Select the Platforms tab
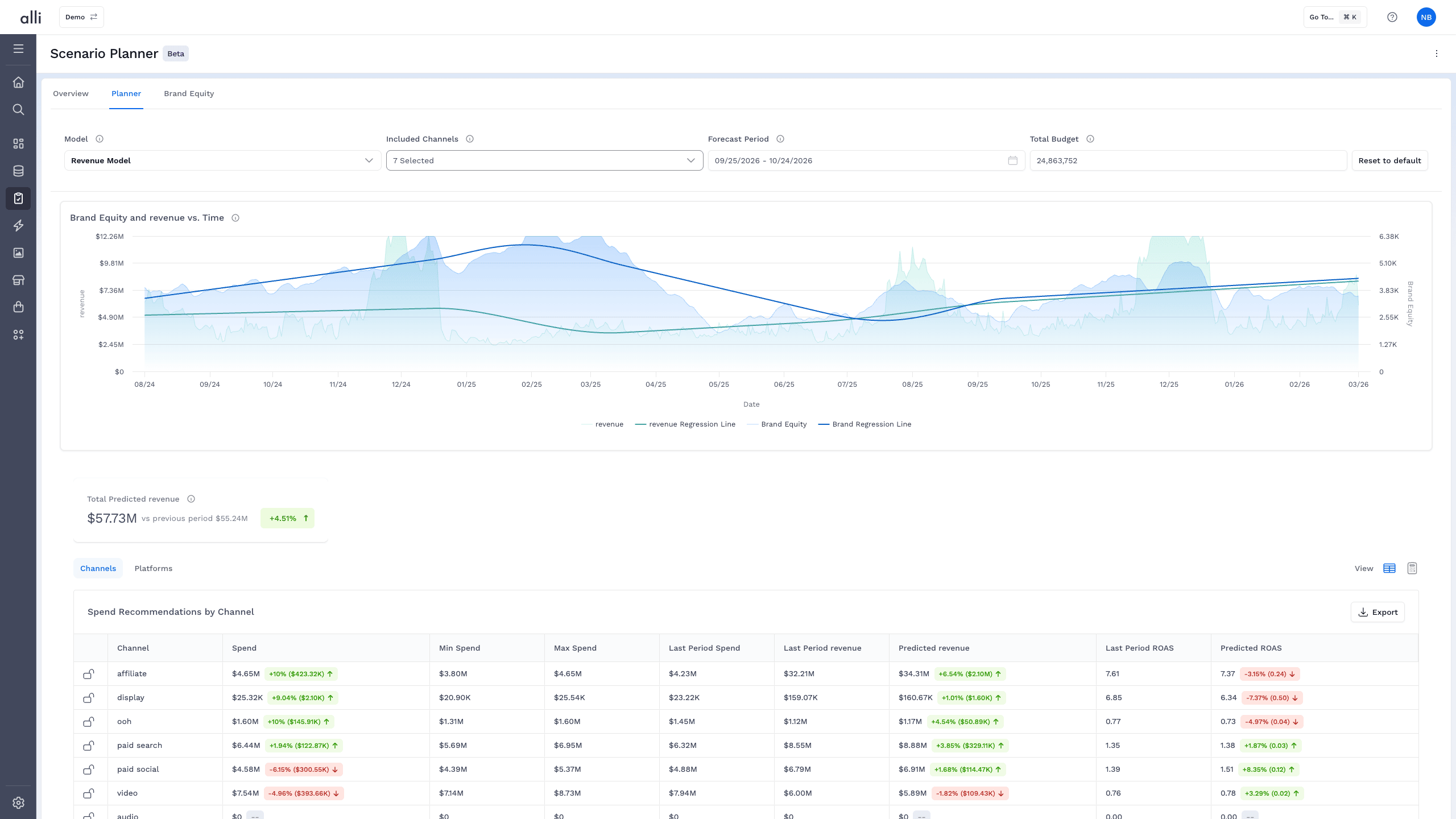 (x=154, y=568)
